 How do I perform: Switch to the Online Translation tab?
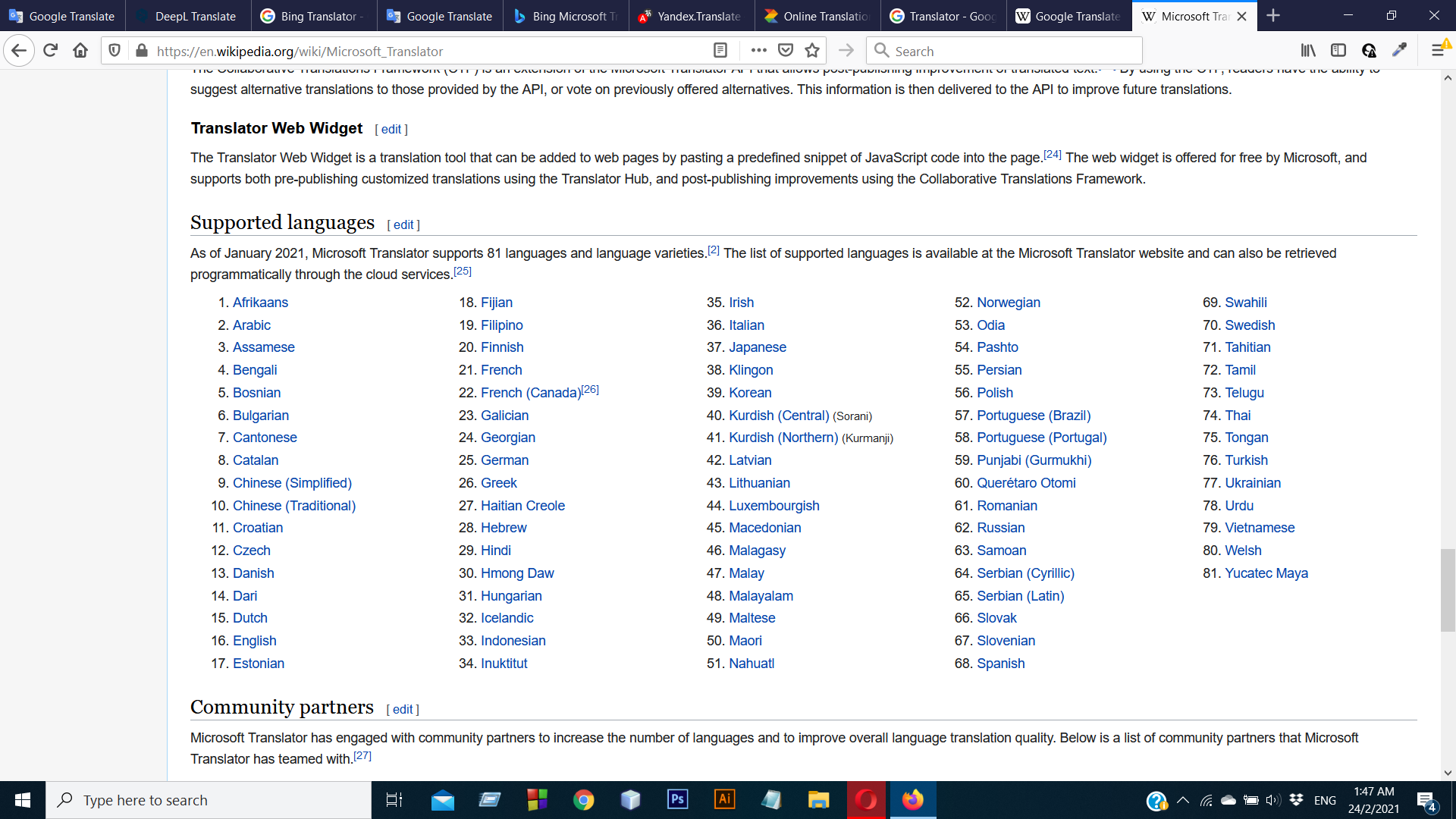tap(817, 16)
